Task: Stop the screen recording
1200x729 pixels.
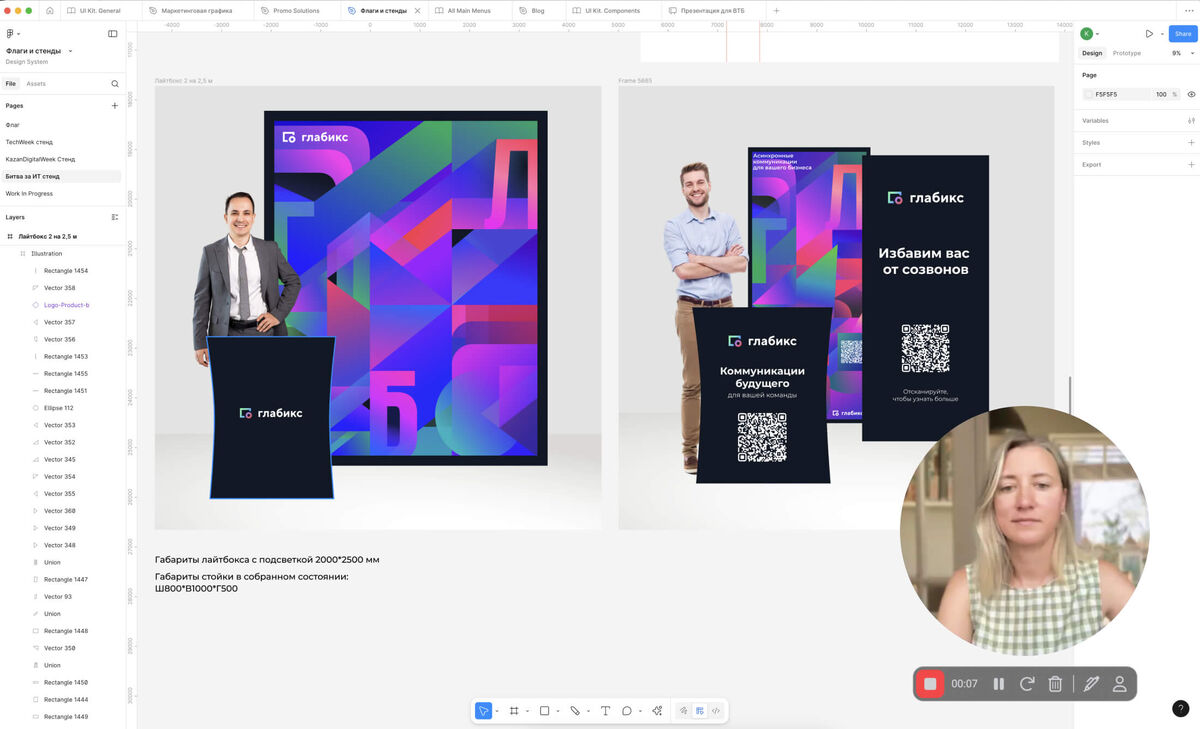Action: (930, 684)
